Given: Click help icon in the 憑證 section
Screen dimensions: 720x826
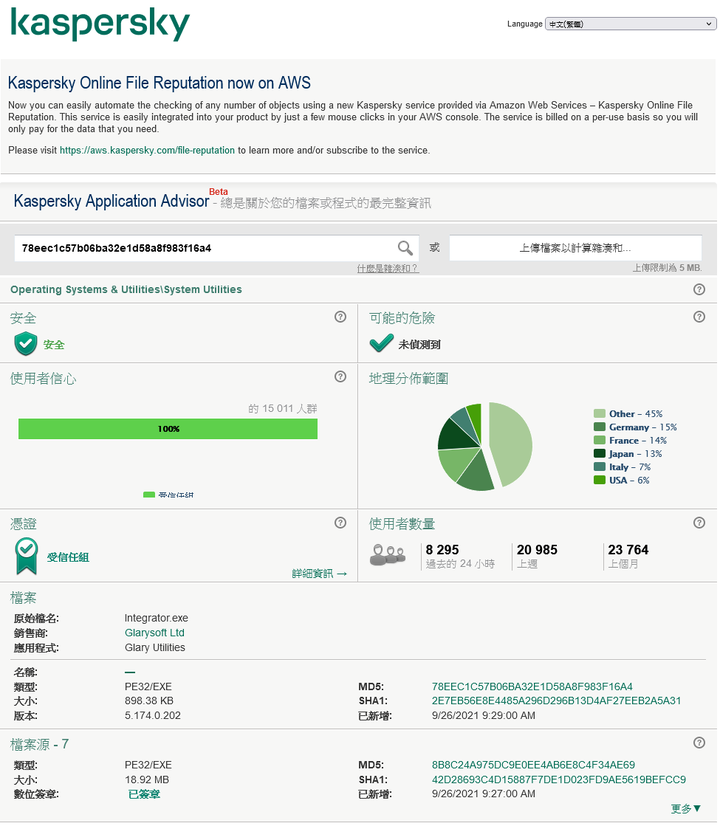Looking at the screenshot, I should coord(340,523).
